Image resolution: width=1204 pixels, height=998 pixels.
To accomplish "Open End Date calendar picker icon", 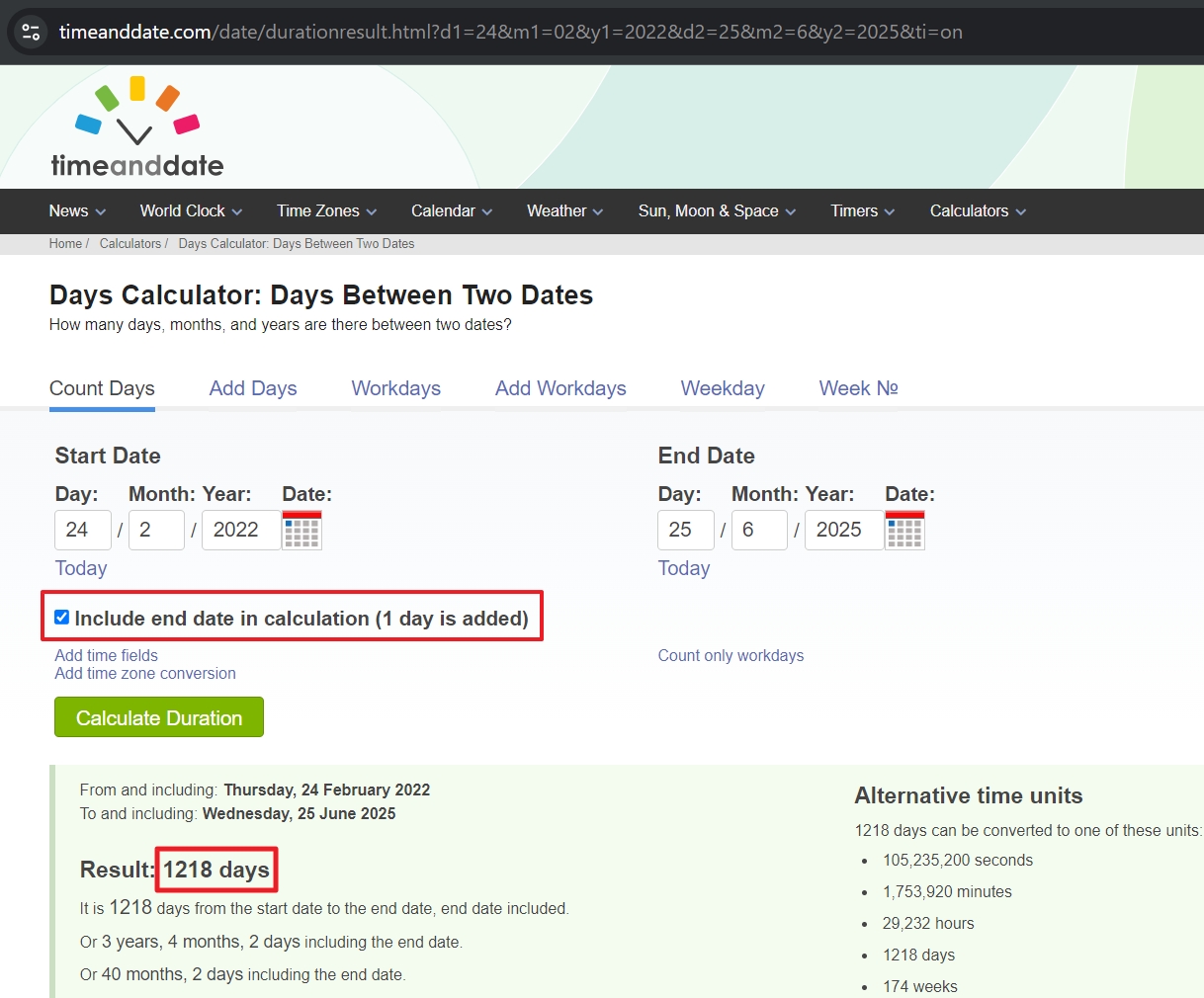I will (x=904, y=530).
